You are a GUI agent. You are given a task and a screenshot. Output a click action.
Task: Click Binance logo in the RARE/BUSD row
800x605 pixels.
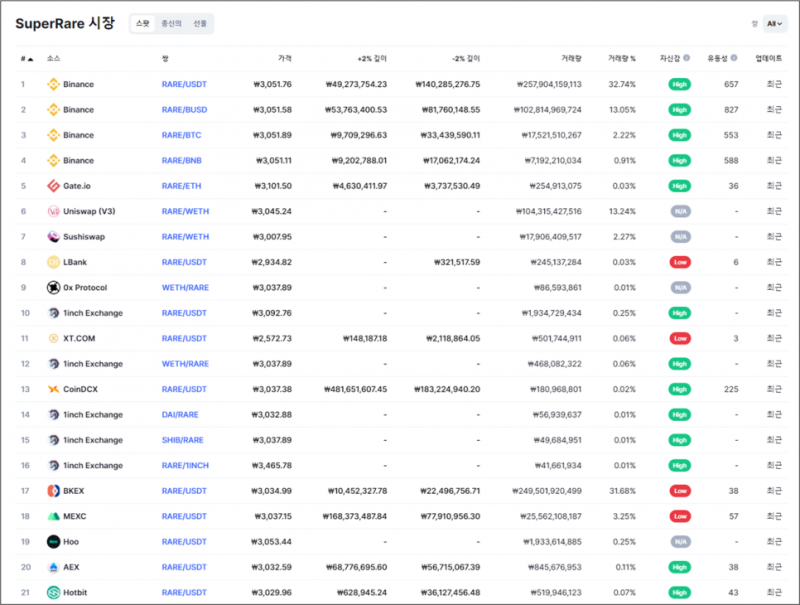pos(53,110)
